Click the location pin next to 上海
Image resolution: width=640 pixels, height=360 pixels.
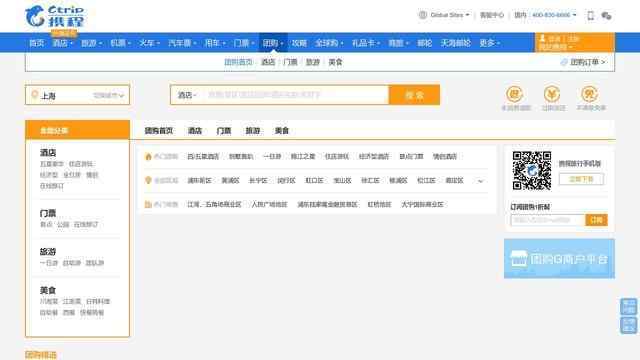(35, 96)
